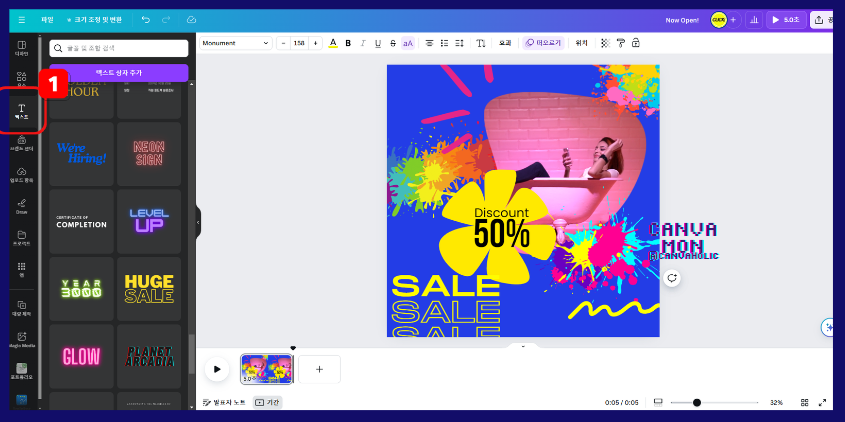845x422 pixels.
Task: Play the timeline with the play button
Action: tap(217, 369)
